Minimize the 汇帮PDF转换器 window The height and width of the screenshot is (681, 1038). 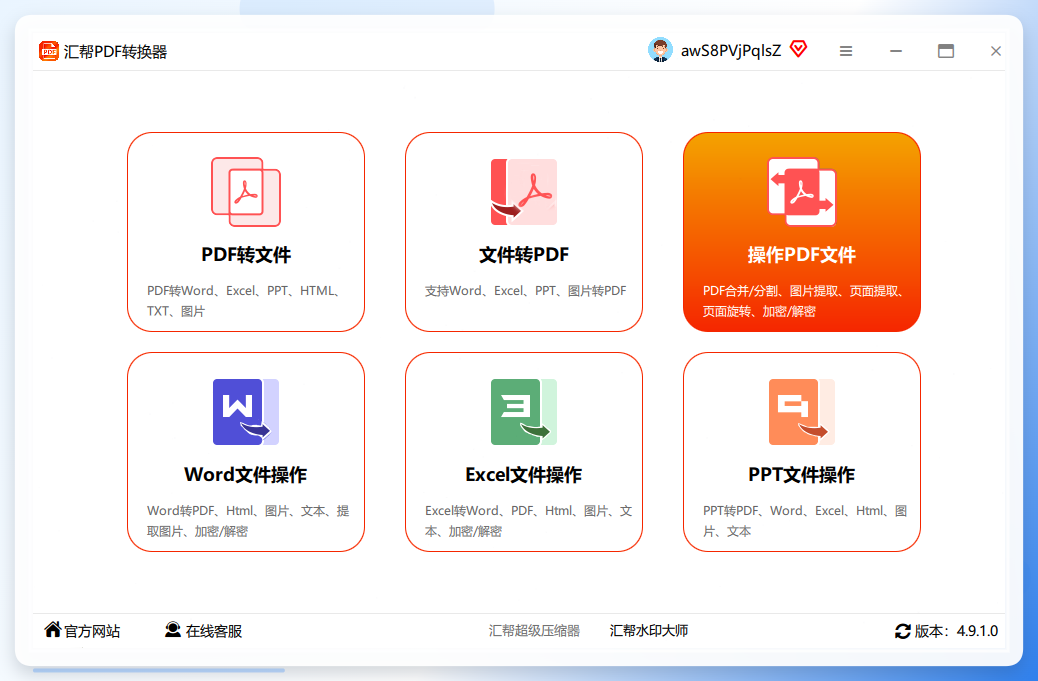[896, 51]
